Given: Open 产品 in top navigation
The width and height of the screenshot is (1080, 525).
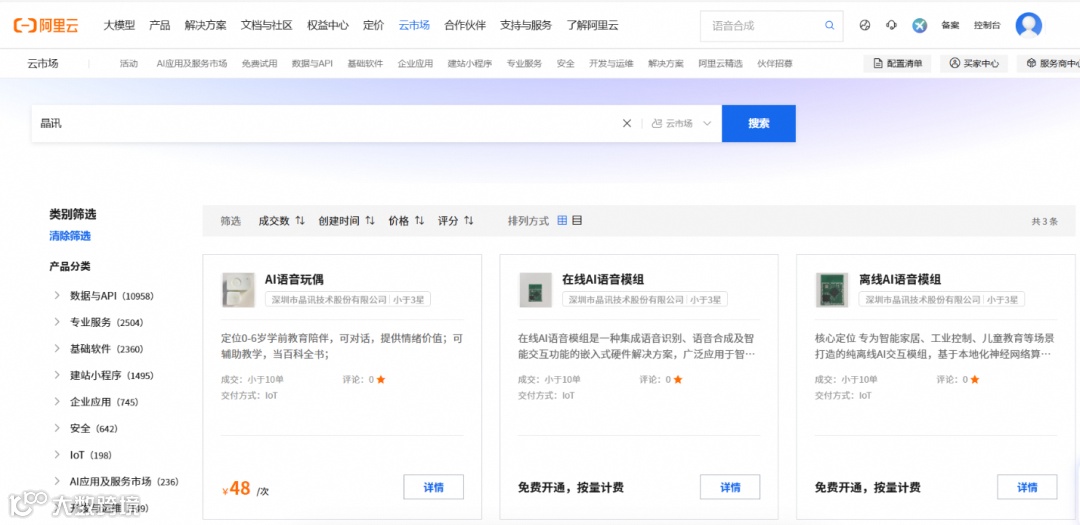Looking at the screenshot, I should (x=160, y=25).
